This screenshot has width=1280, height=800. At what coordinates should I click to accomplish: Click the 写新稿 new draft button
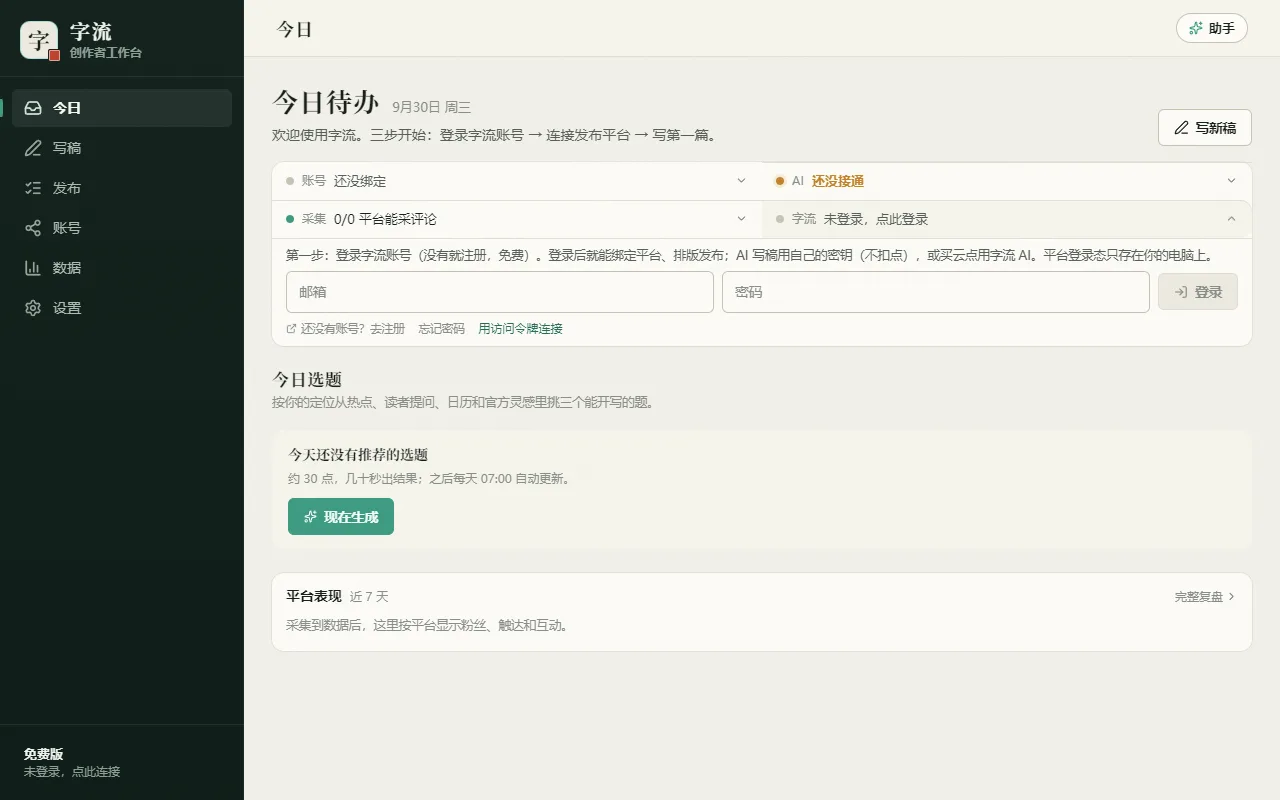point(1205,128)
